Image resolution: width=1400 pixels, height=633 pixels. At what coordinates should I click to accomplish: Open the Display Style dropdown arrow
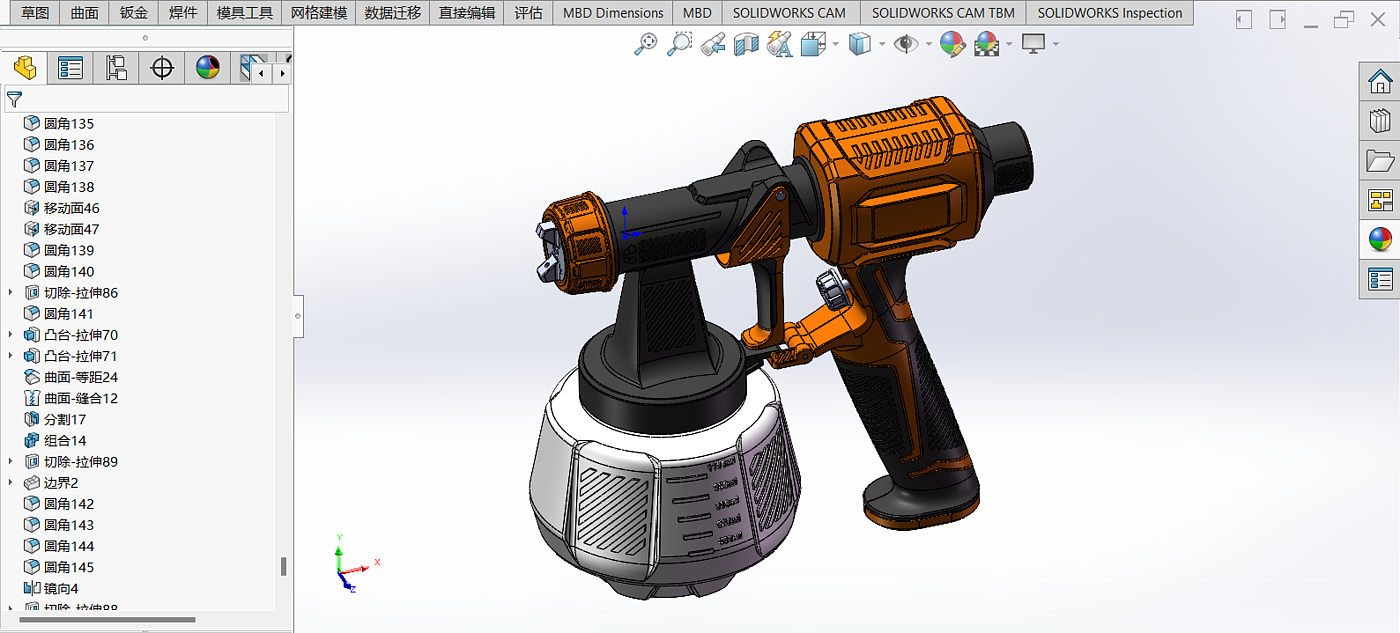click(x=882, y=44)
